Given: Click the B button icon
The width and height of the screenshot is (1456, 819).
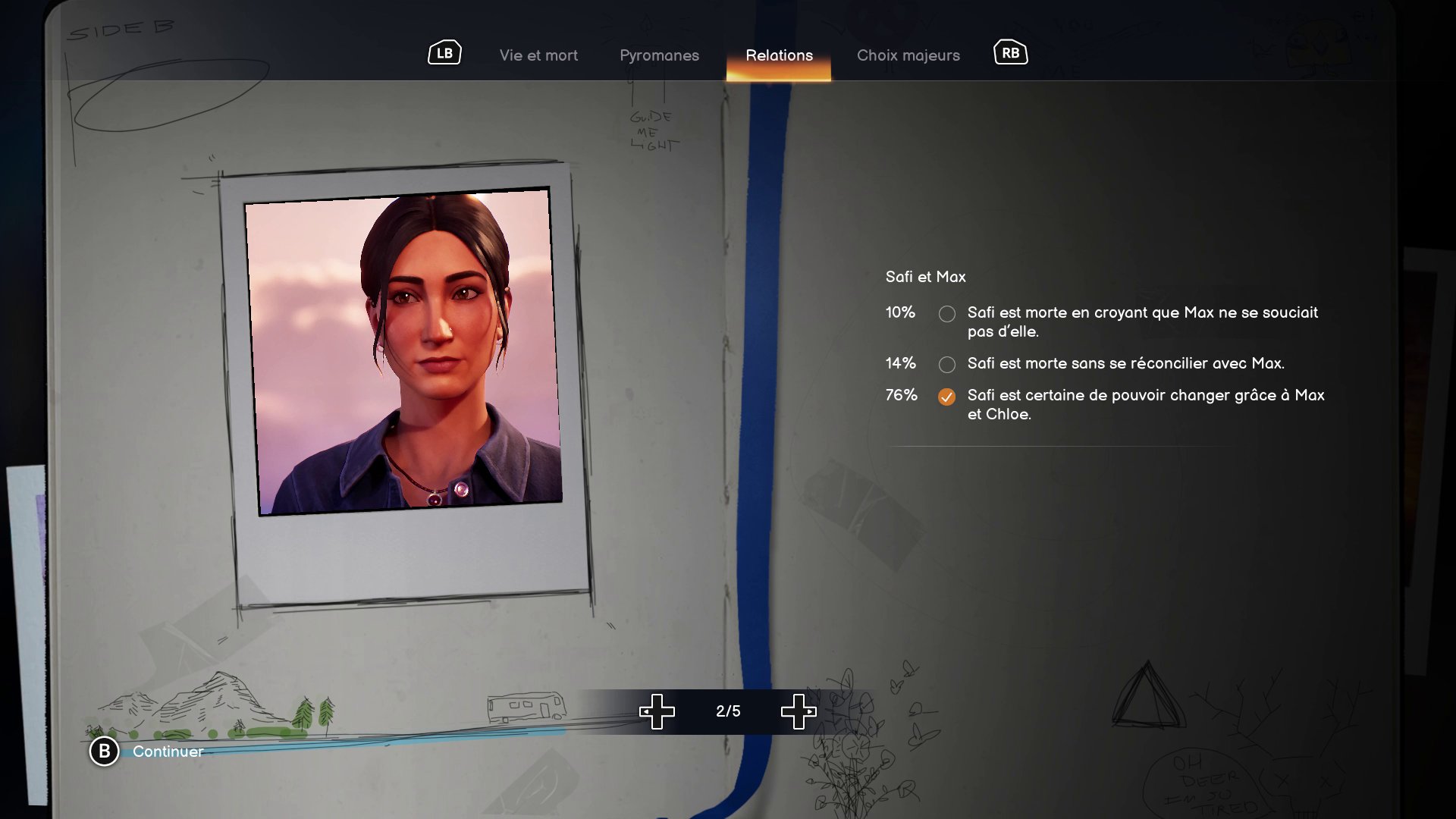Looking at the screenshot, I should 105,752.
